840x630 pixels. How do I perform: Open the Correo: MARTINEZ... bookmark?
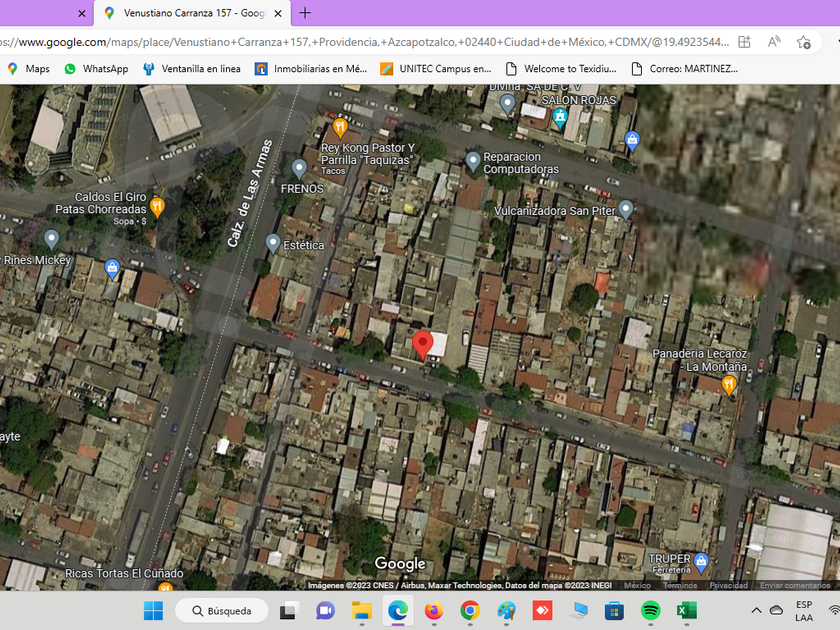click(x=685, y=69)
